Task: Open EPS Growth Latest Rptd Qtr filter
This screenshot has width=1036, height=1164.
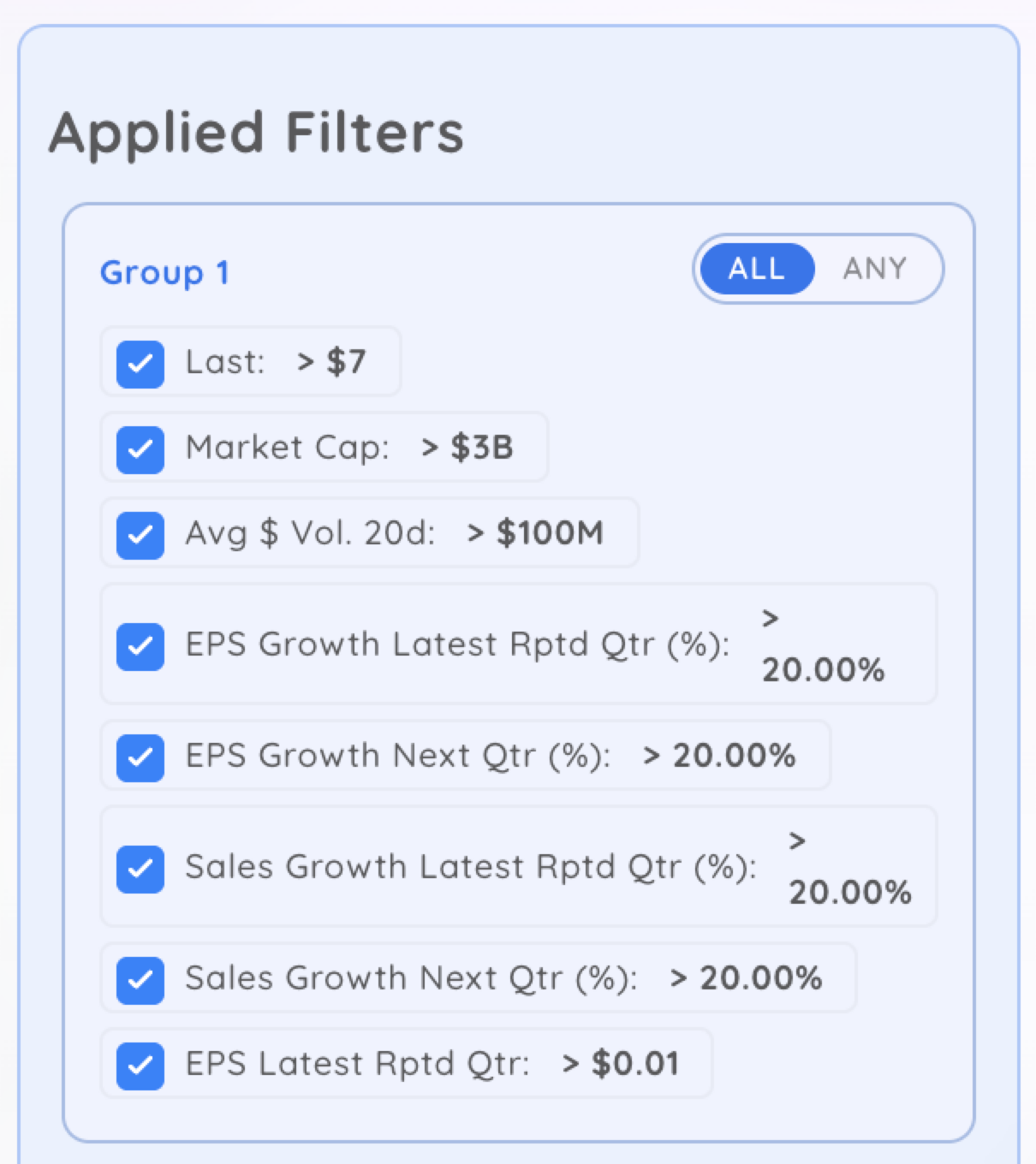Action: click(457, 644)
